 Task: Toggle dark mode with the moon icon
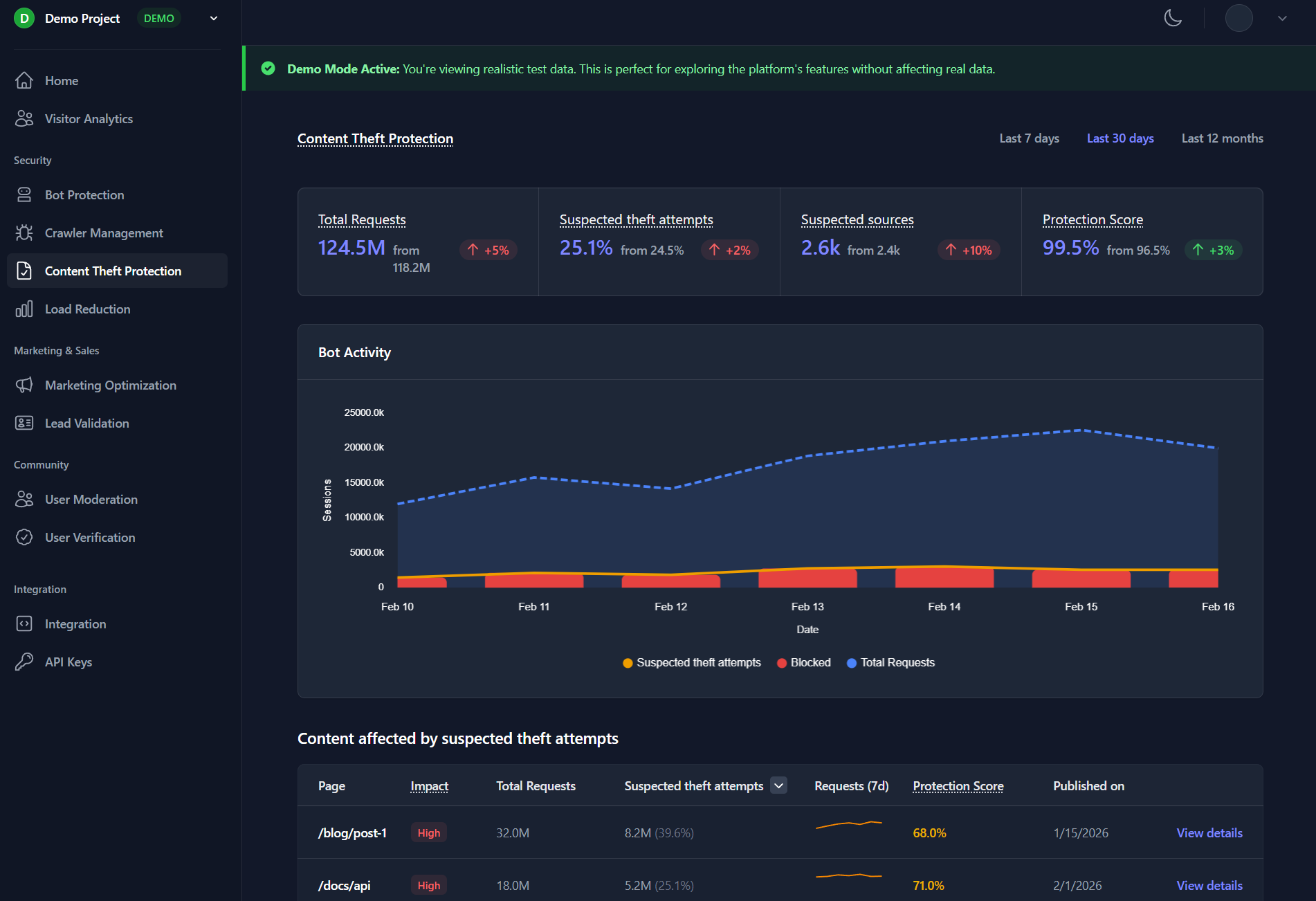tap(1173, 18)
